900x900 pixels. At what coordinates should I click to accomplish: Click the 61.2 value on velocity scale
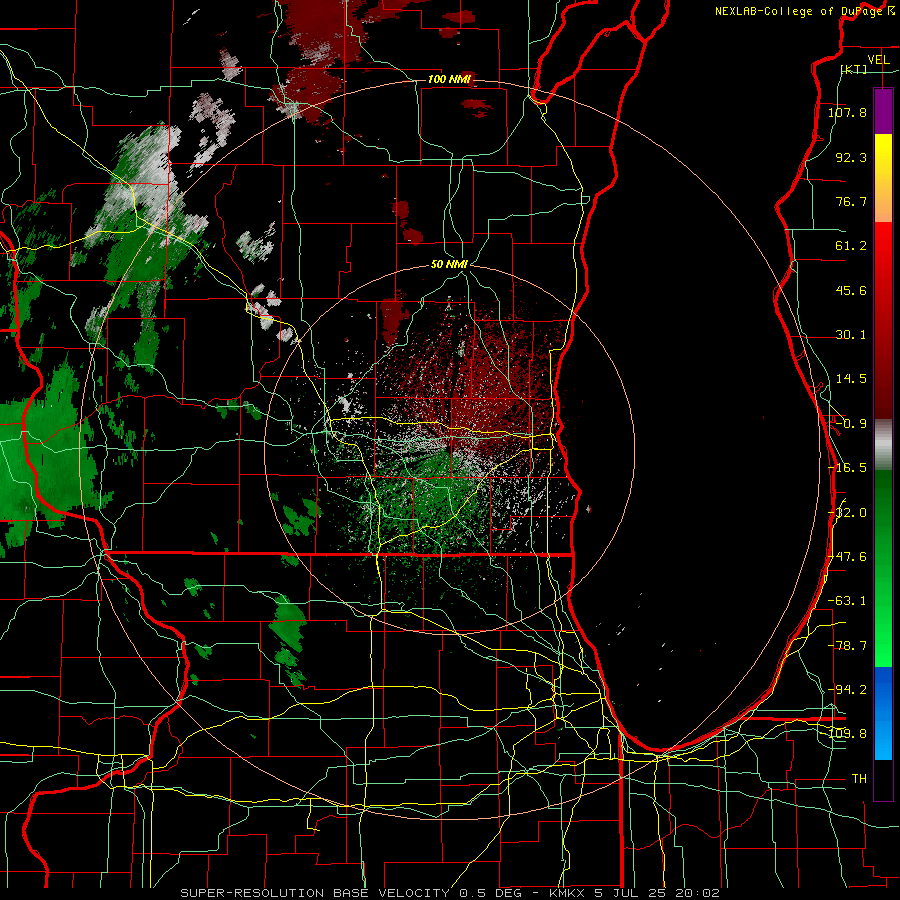click(851, 246)
